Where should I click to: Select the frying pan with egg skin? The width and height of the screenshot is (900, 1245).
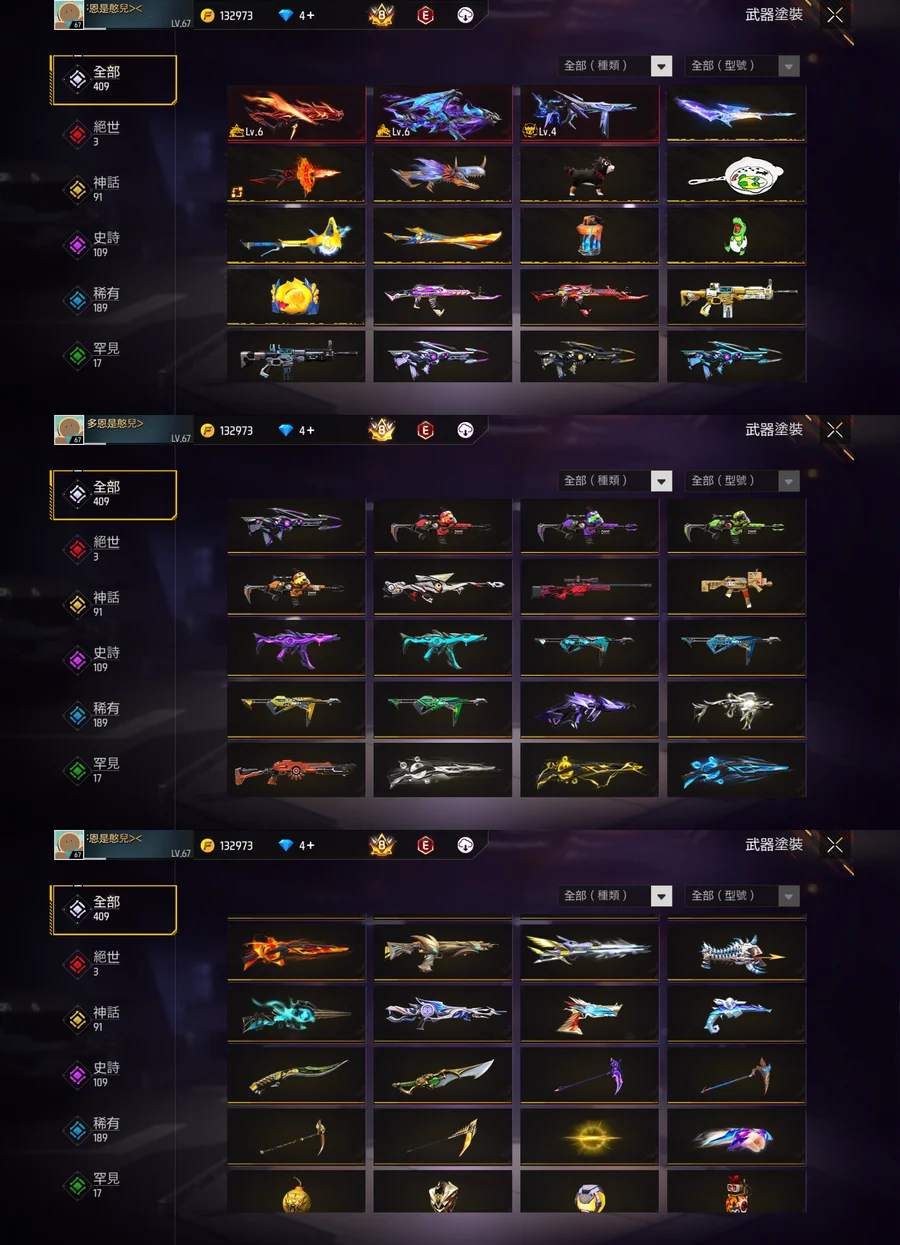pyautogui.click(x=736, y=174)
